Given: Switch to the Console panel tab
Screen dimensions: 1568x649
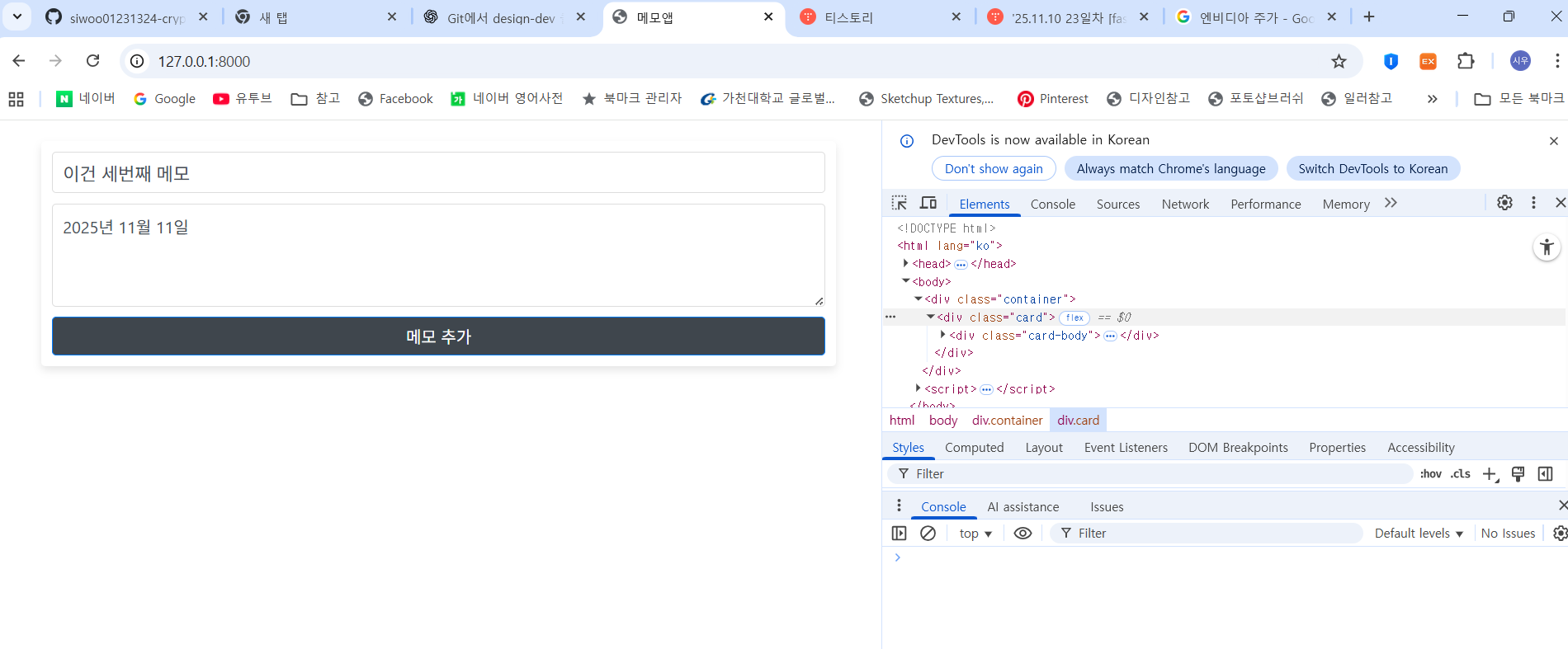Looking at the screenshot, I should pyautogui.click(x=1052, y=204).
